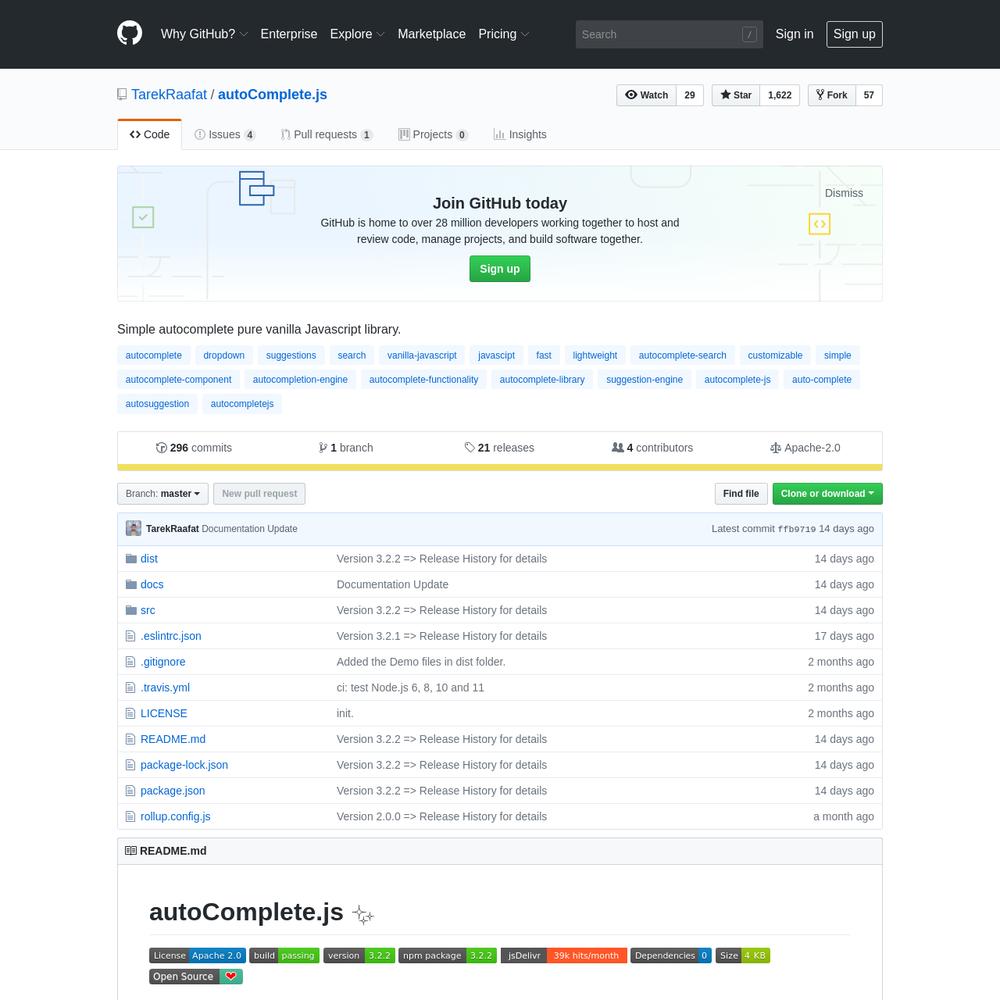Click the Watch button
This screenshot has width=1000, height=1000.
tap(647, 95)
